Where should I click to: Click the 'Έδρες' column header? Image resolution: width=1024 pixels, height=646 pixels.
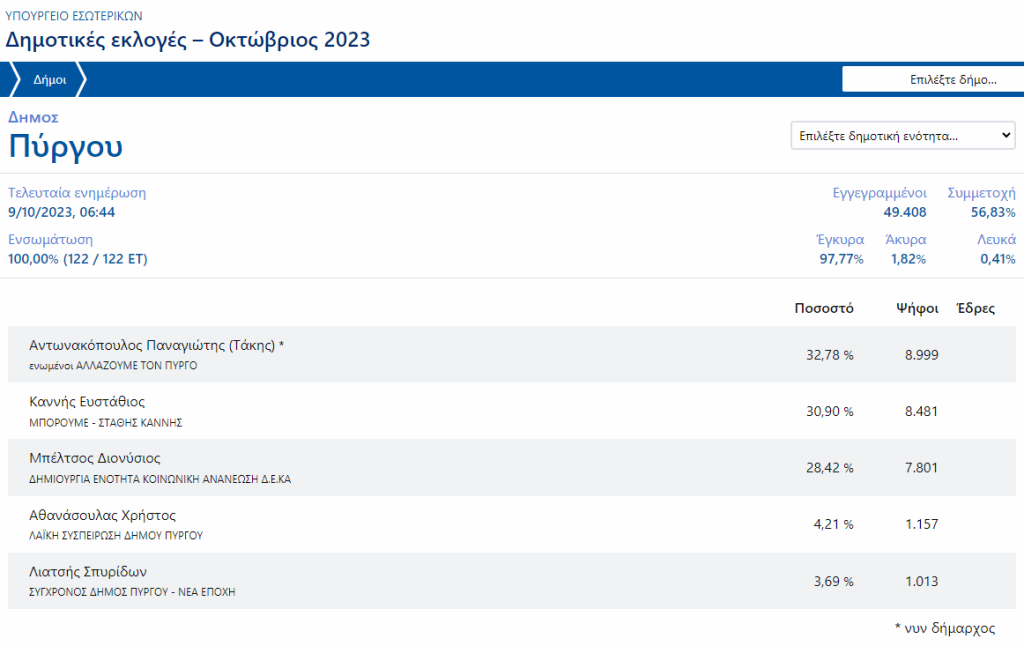975,308
